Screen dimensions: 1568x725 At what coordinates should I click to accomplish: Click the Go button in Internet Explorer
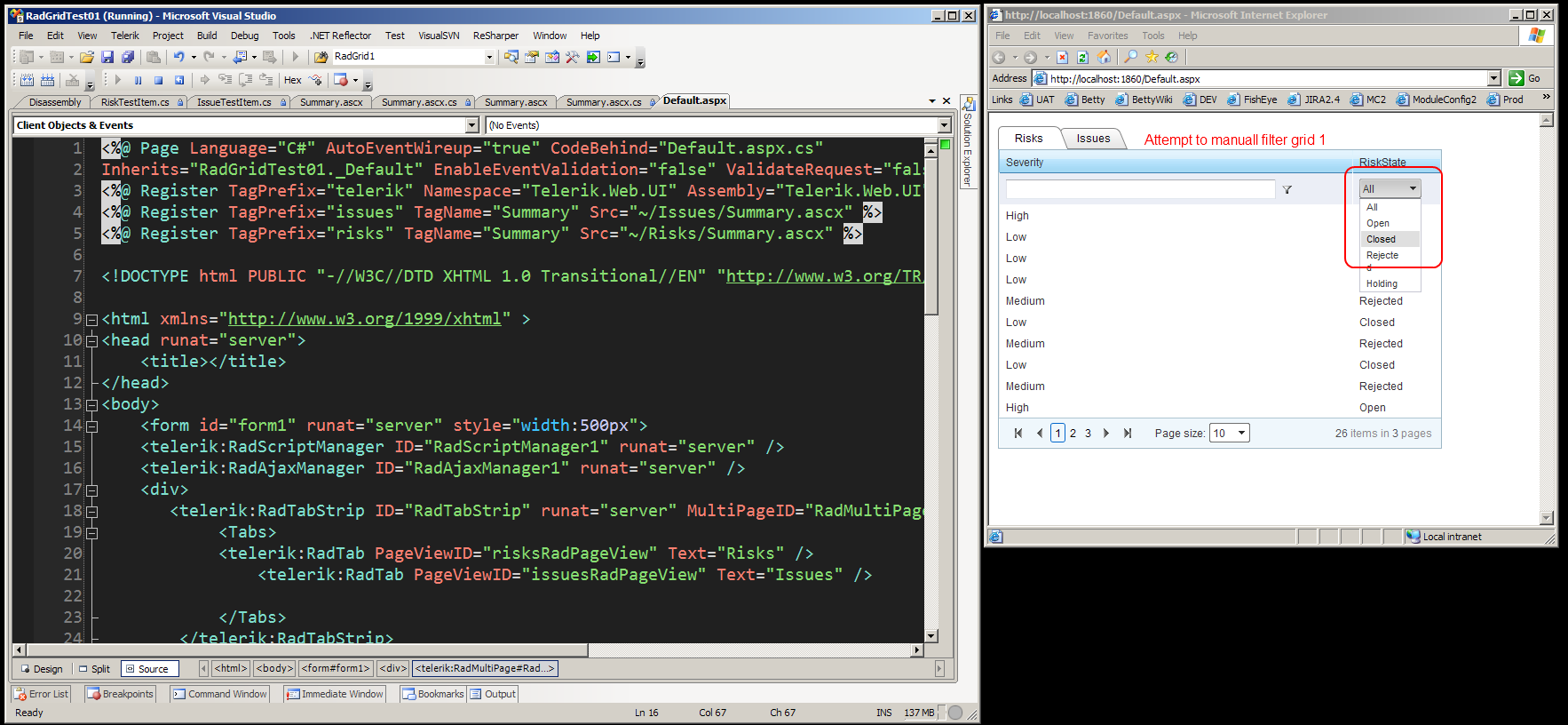click(x=1524, y=78)
